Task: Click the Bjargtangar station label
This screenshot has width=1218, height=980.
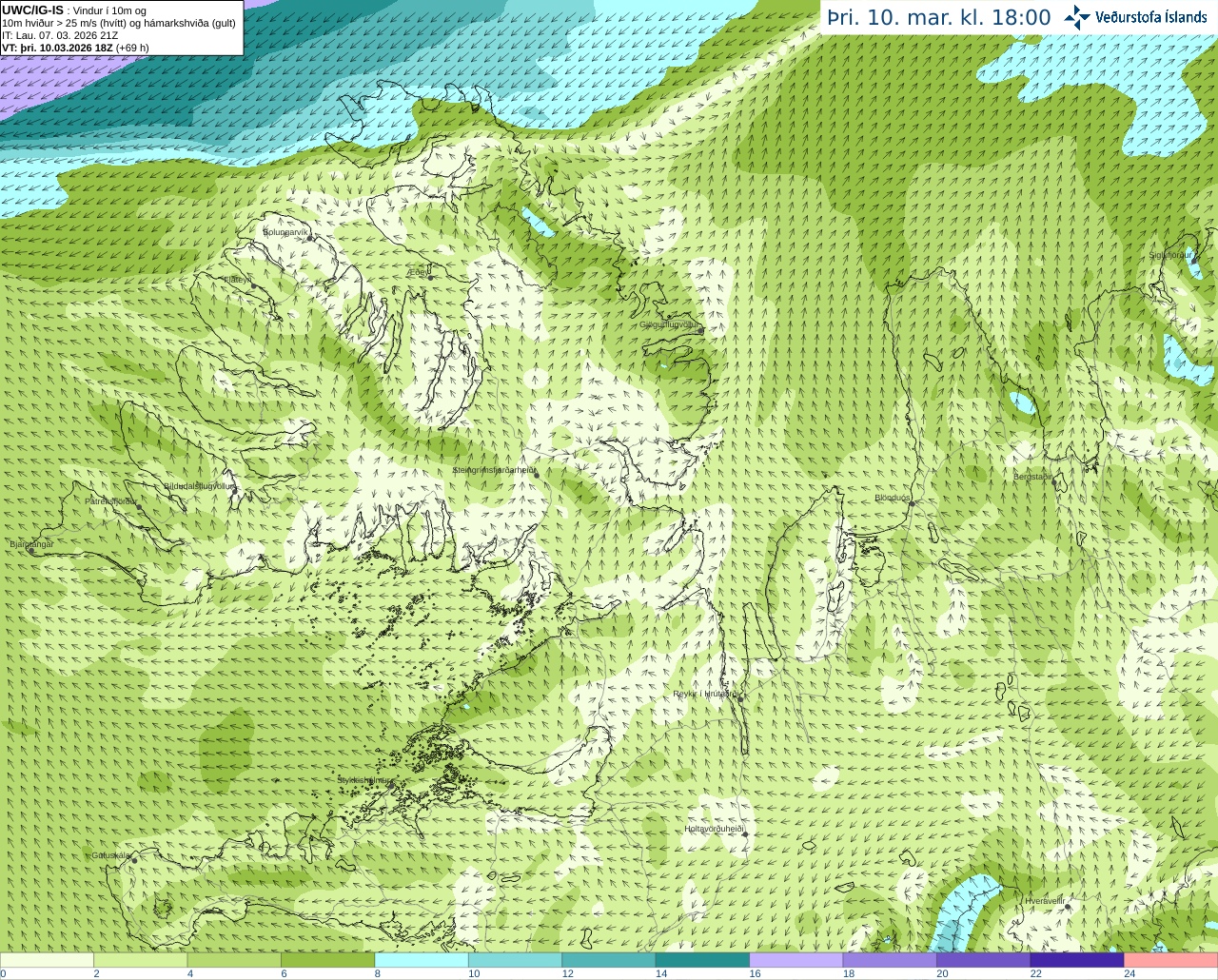Action: click(31, 544)
